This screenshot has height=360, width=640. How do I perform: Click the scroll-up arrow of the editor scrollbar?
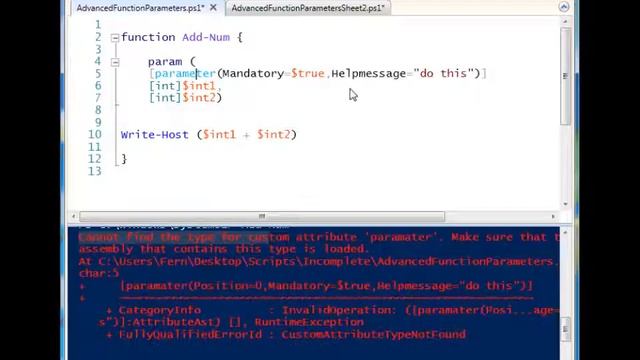565,22
